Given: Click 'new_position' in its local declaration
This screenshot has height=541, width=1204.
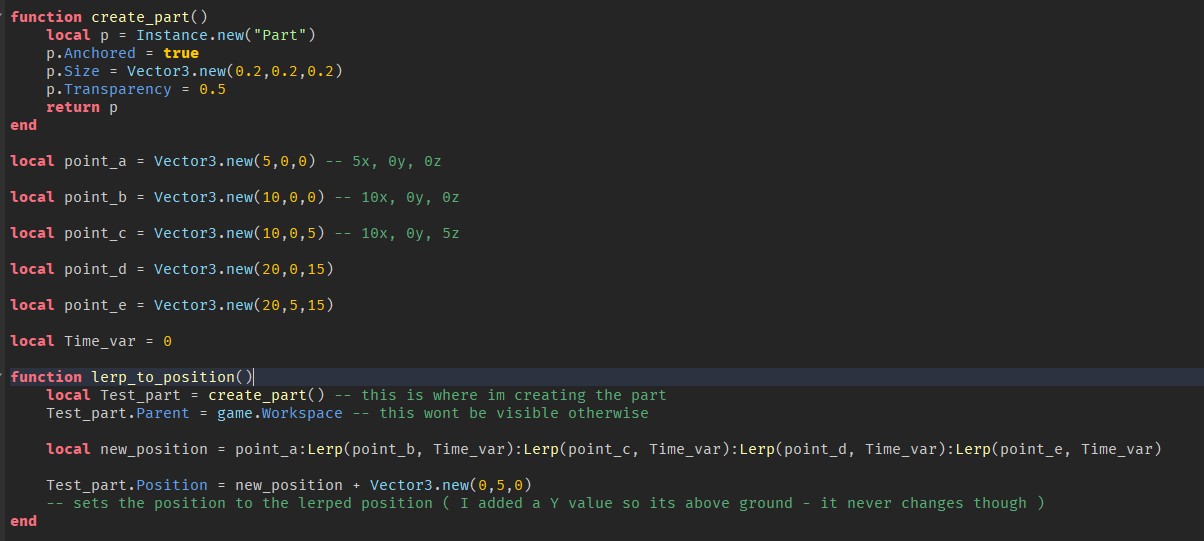Looking at the screenshot, I should (154, 449).
